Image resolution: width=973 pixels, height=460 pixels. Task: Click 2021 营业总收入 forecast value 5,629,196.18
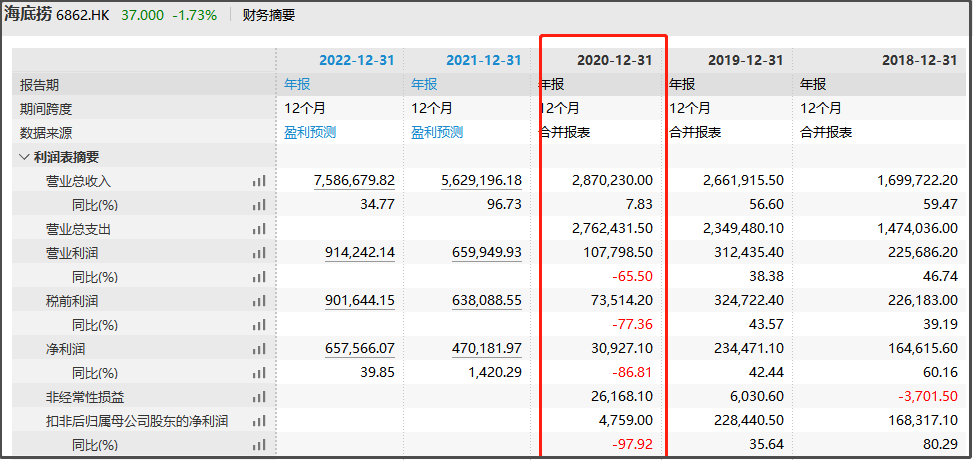482,181
